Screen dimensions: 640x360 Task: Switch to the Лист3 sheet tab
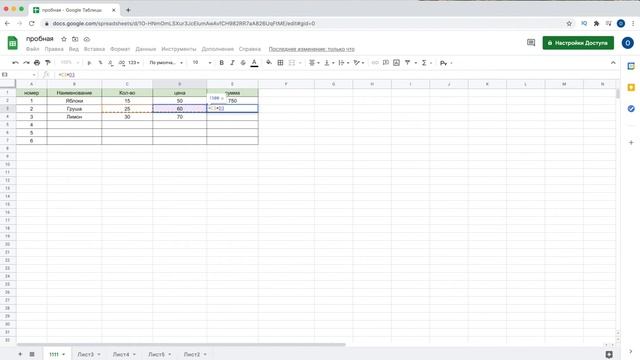pyautogui.click(x=86, y=354)
